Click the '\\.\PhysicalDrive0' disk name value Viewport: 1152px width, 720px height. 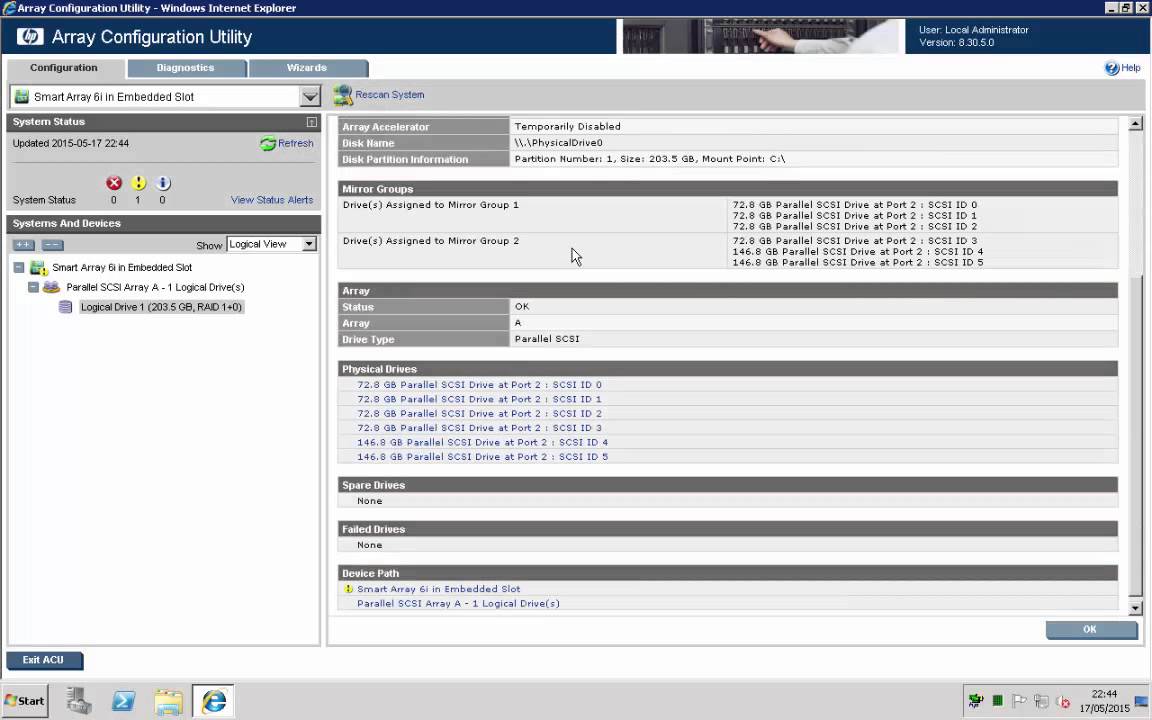(x=558, y=143)
